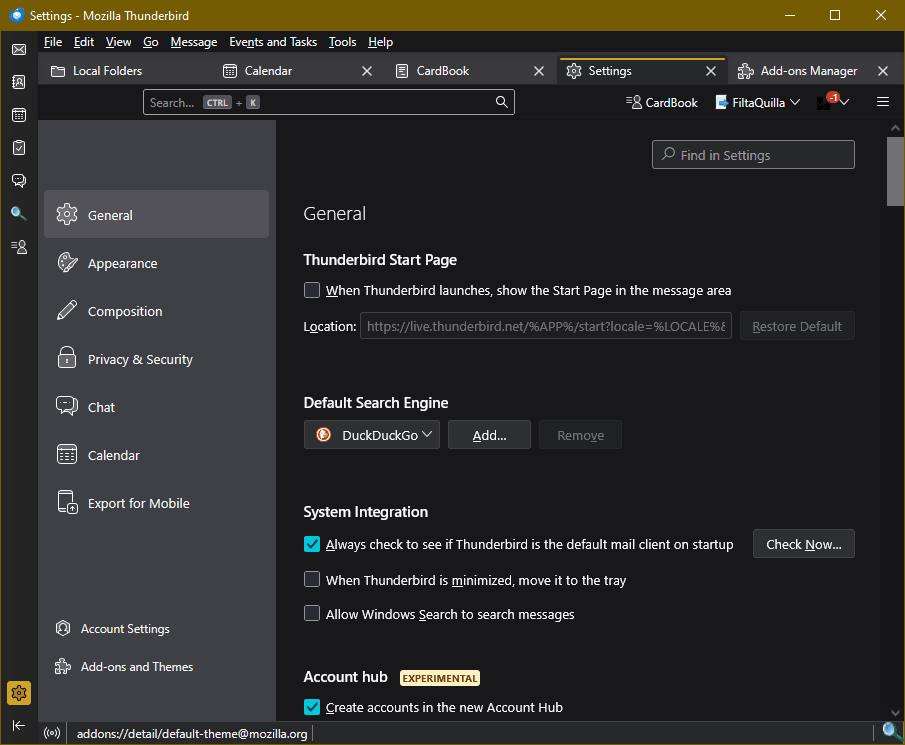Open the Chat space speech bubble icon
The height and width of the screenshot is (745, 905).
pos(18,180)
